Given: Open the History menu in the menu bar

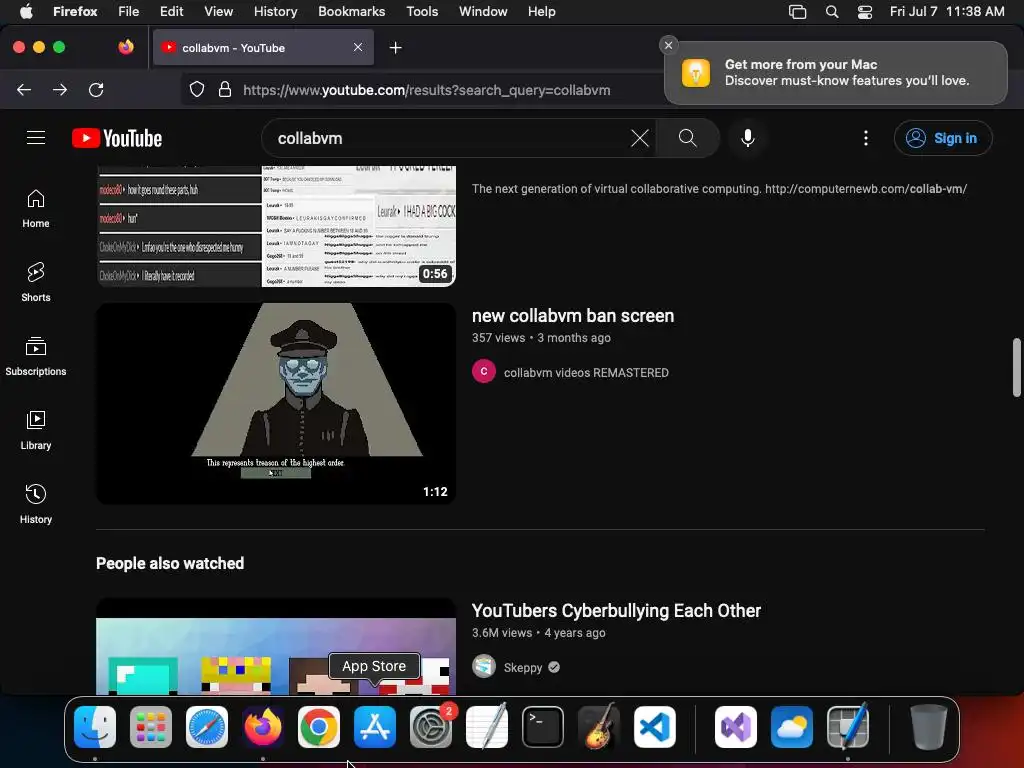Looking at the screenshot, I should [276, 12].
